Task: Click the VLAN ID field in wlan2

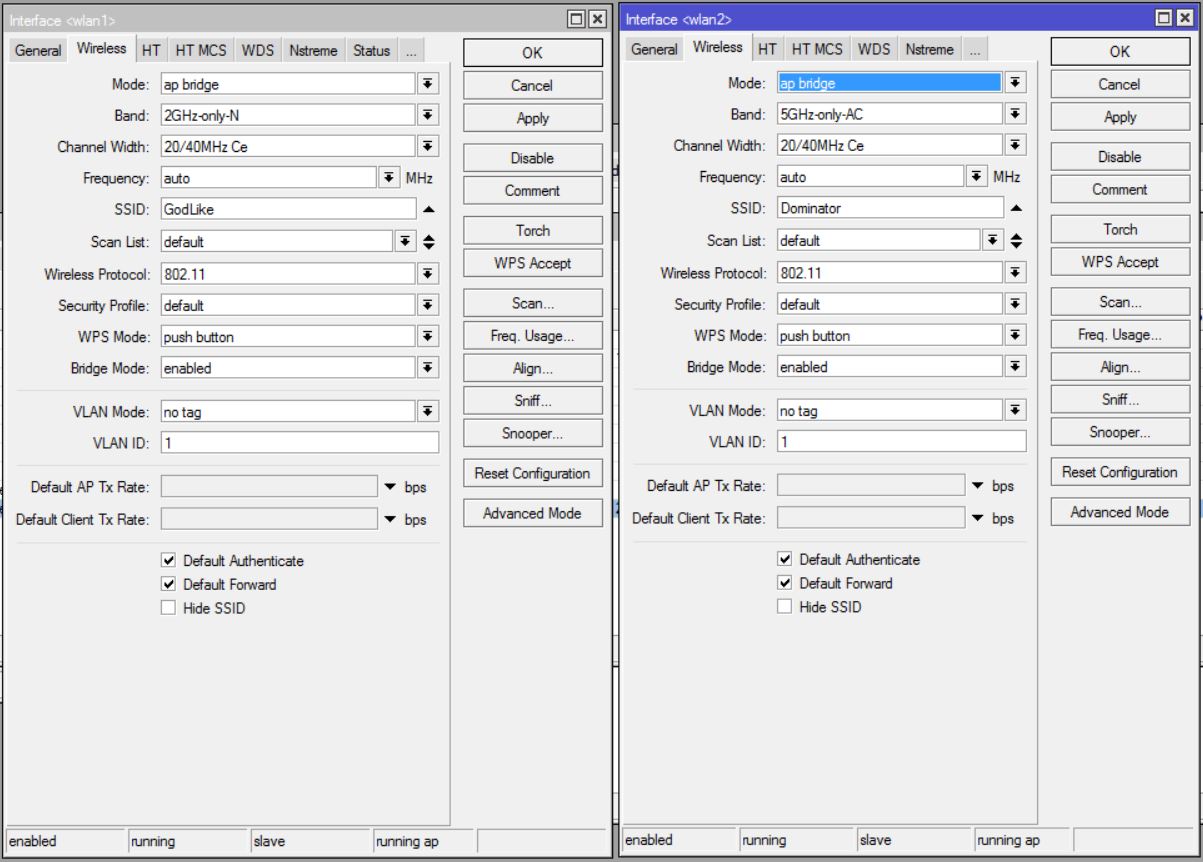Action: (901, 441)
